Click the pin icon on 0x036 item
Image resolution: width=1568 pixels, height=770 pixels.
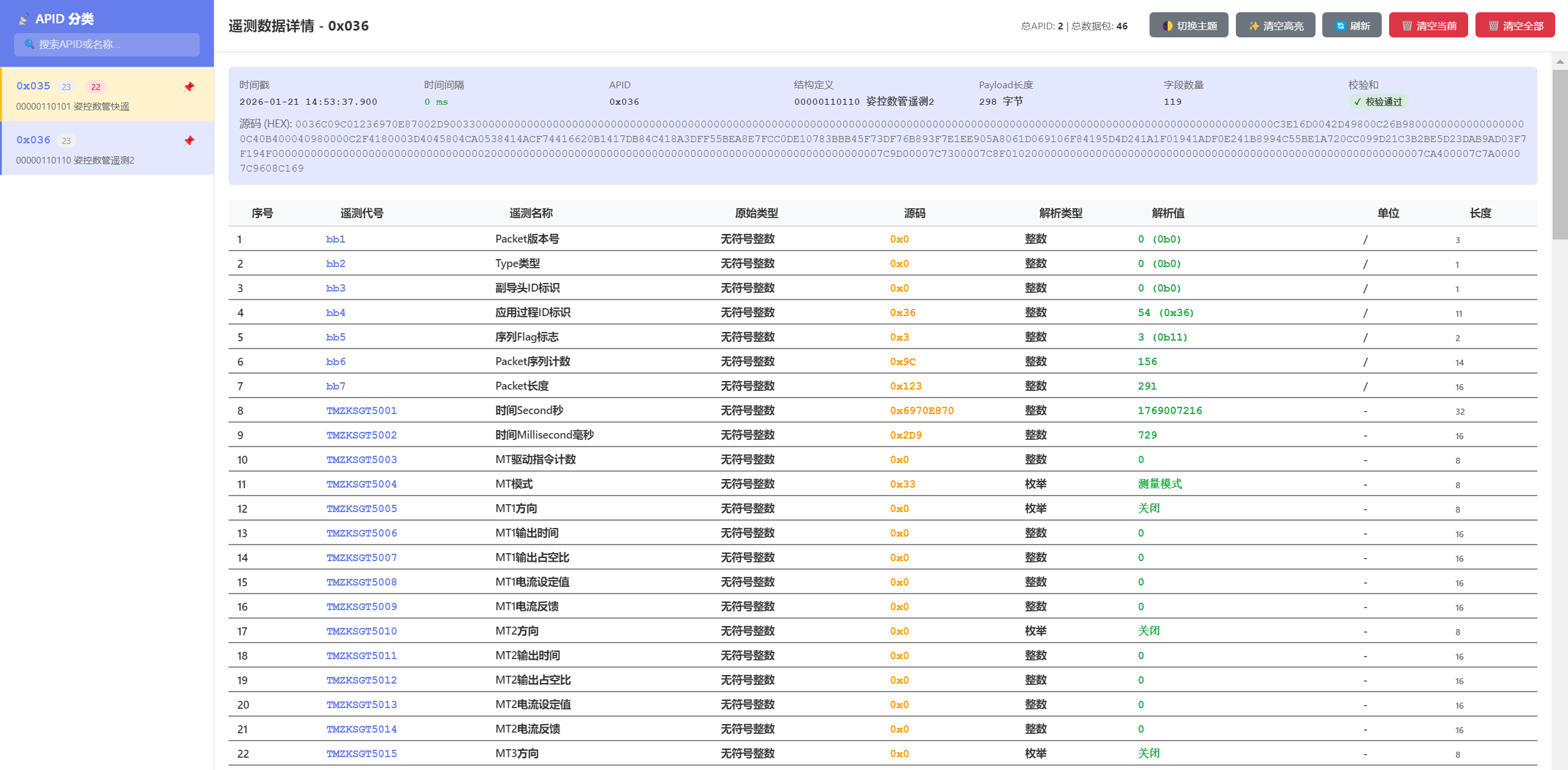[189, 141]
